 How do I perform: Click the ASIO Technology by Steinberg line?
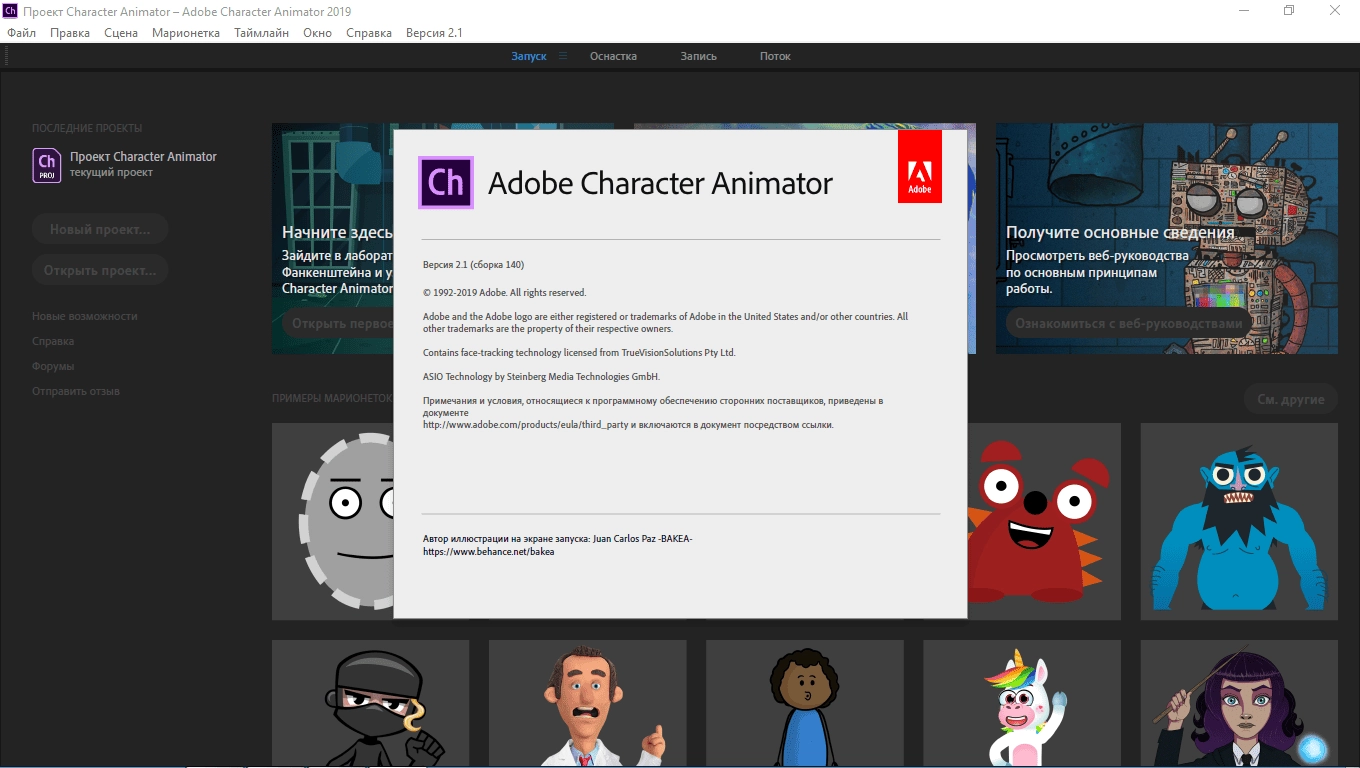(x=541, y=377)
